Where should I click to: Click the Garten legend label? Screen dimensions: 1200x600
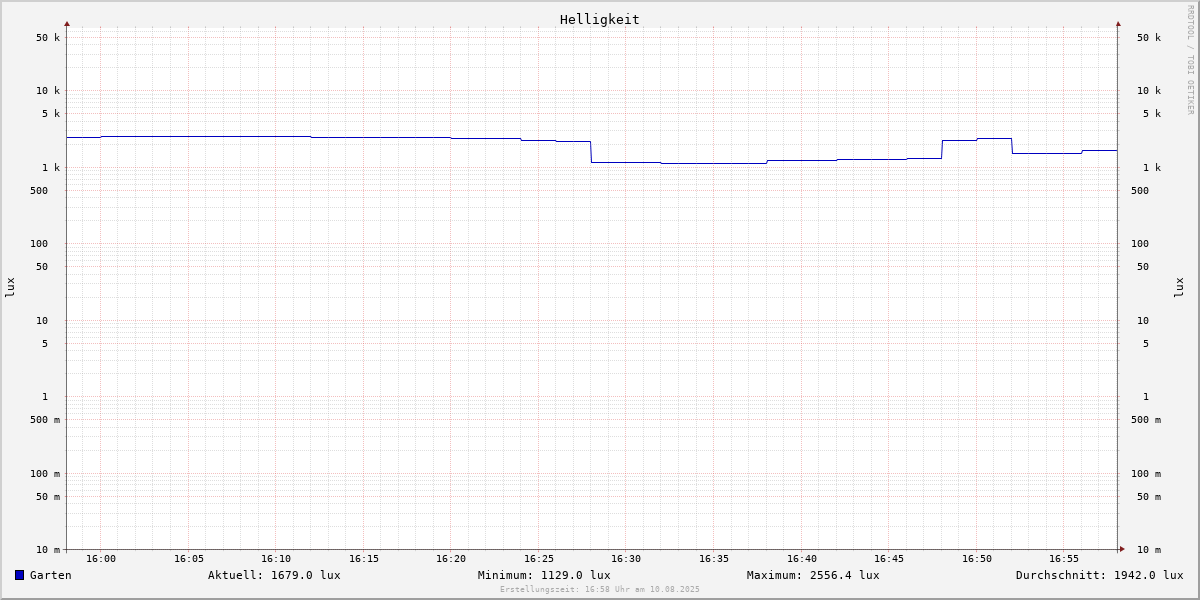pyautogui.click(x=51, y=575)
